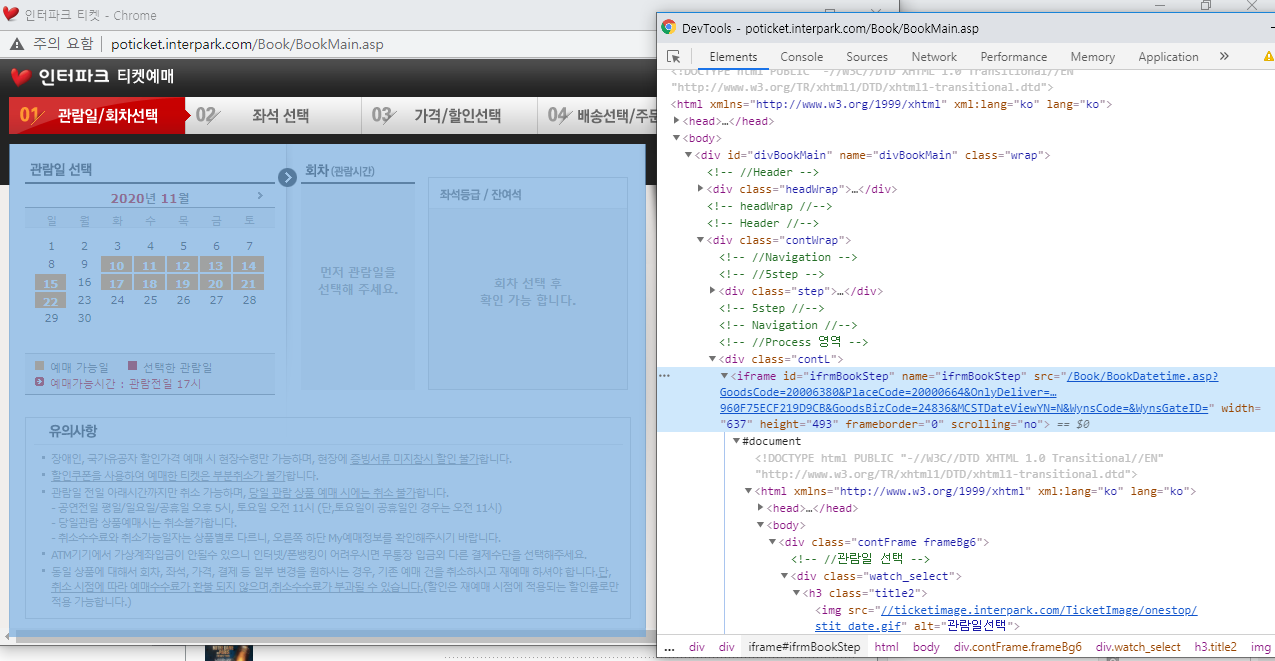Expand the top-level head node
This screenshot has height=661, width=1275.
(677, 121)
